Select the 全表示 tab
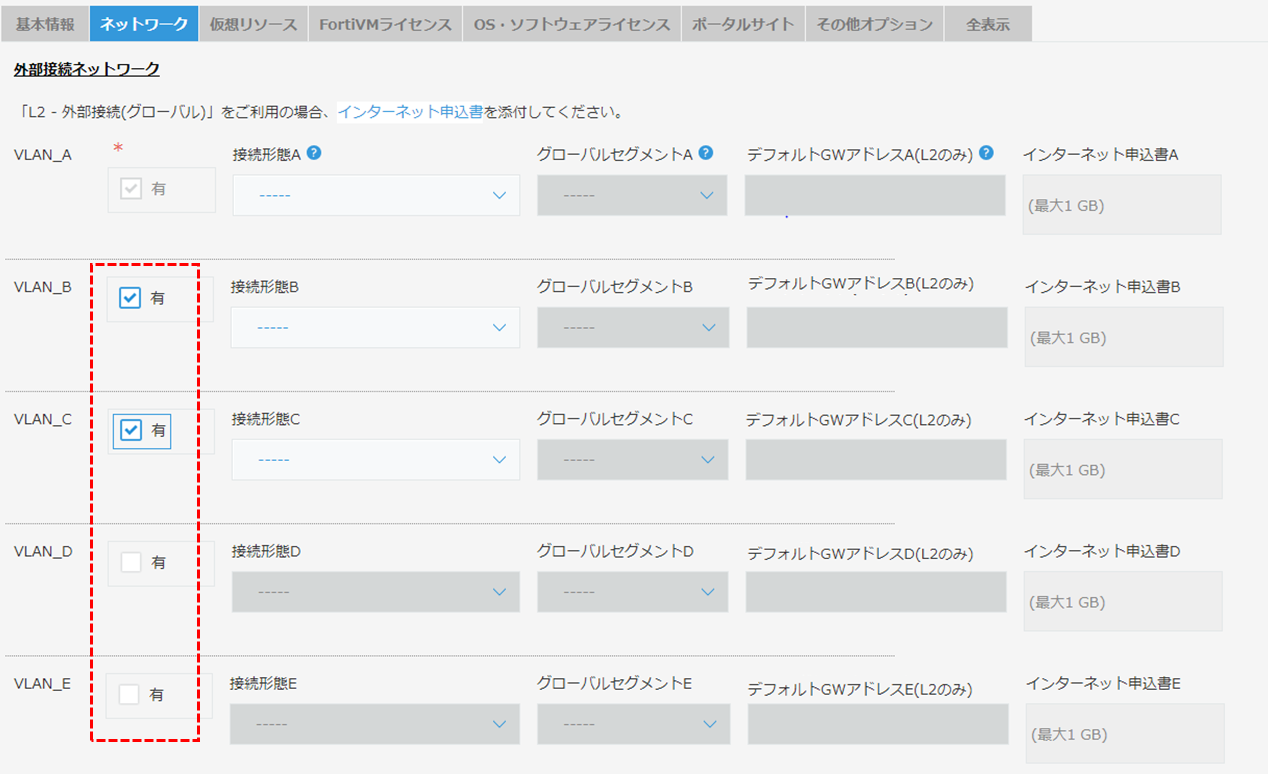Viewport: 1268px width, 774px height. pos(988,24)
